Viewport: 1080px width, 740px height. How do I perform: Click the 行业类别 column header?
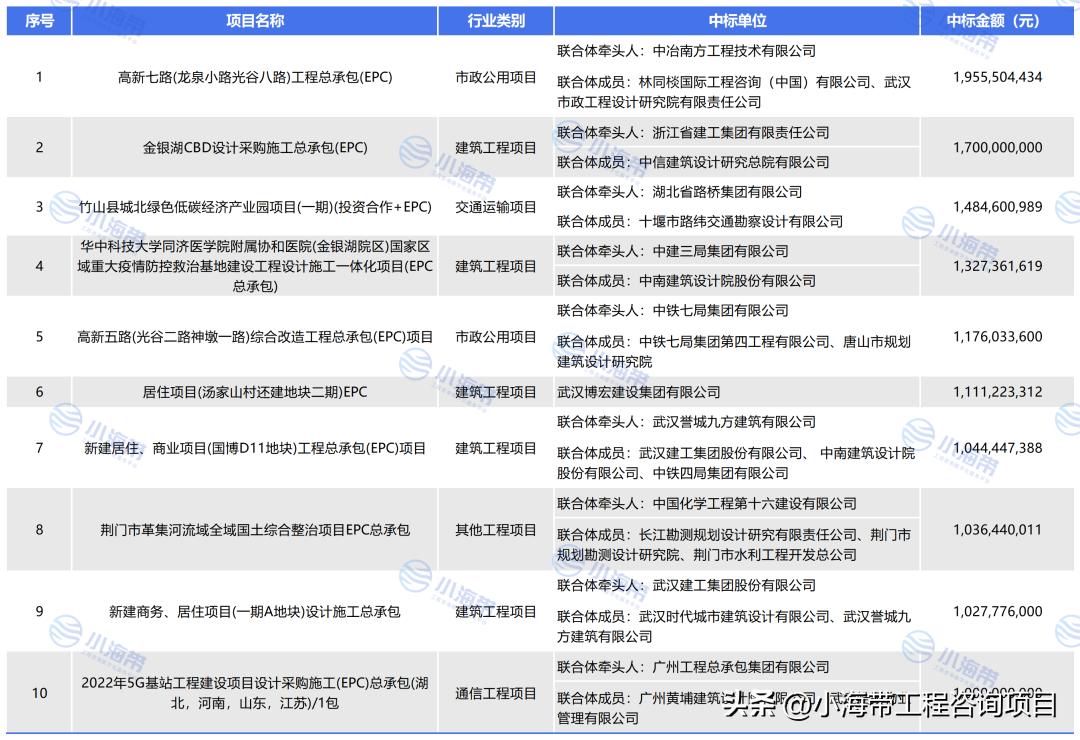[497, 17]
